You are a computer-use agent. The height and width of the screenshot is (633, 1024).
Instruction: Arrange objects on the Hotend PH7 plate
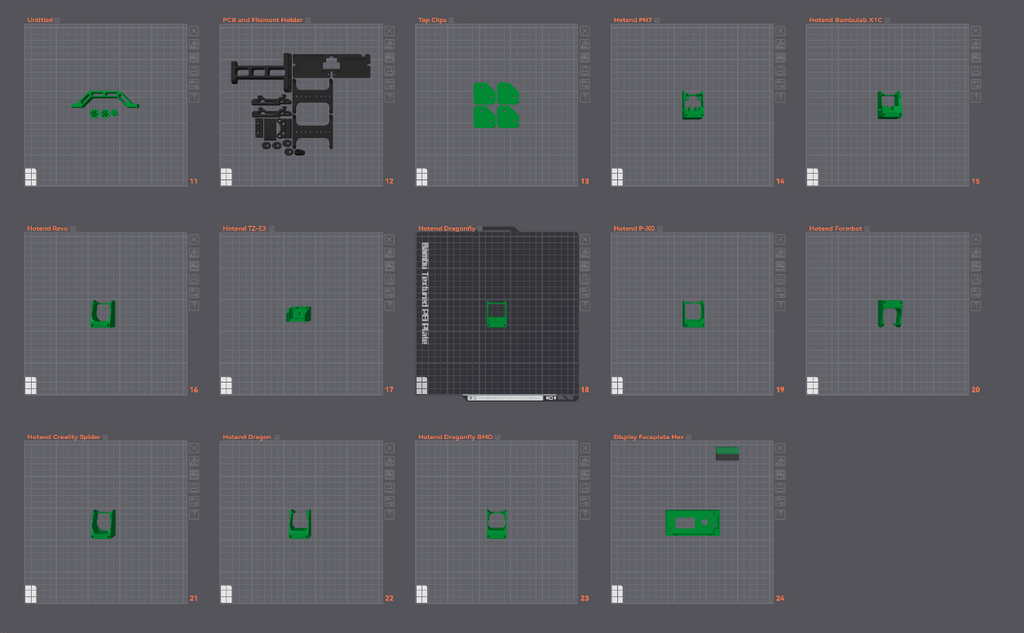[x=780, y=57]
